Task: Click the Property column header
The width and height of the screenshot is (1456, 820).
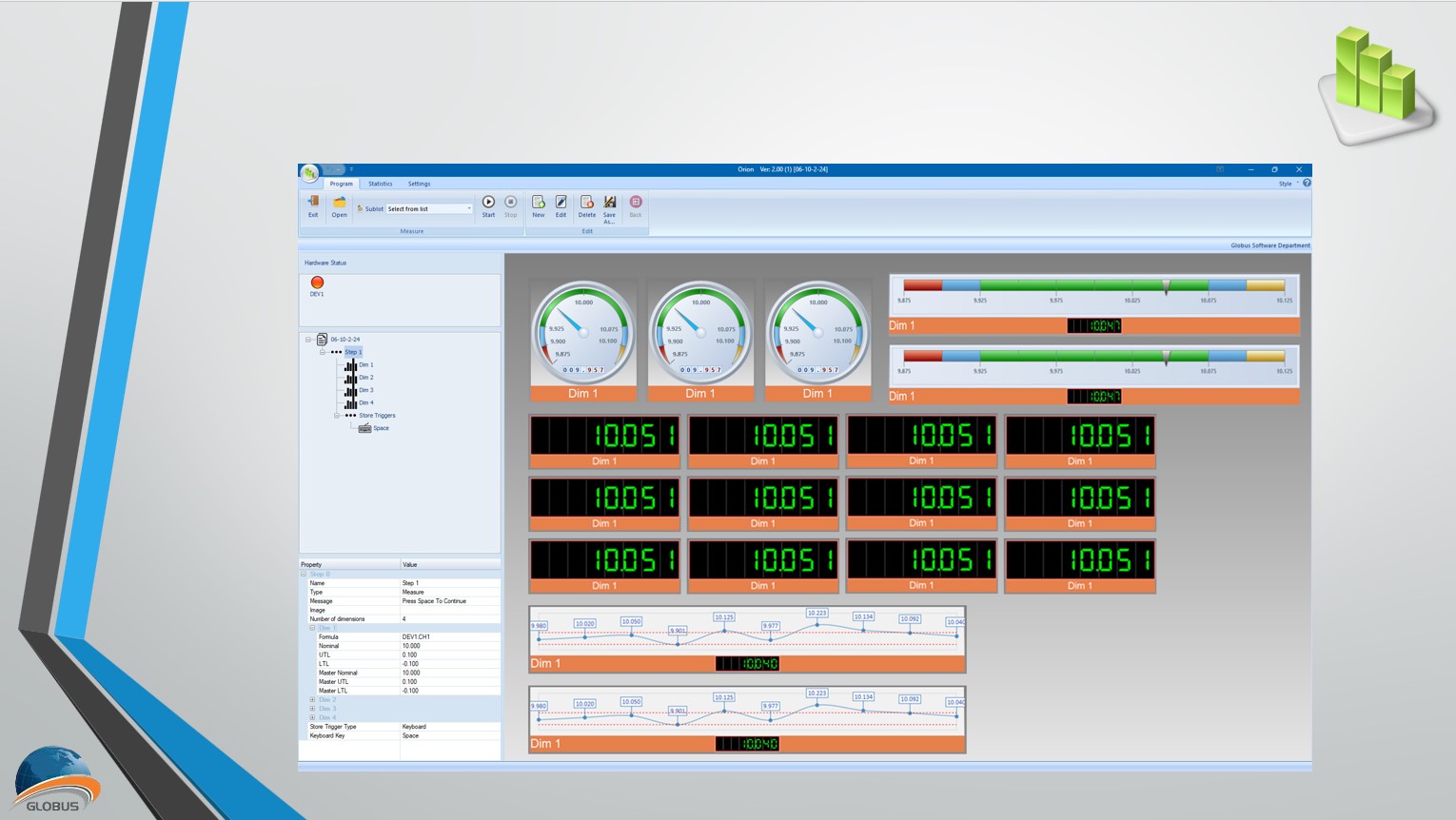Action: tap(349, 564)
